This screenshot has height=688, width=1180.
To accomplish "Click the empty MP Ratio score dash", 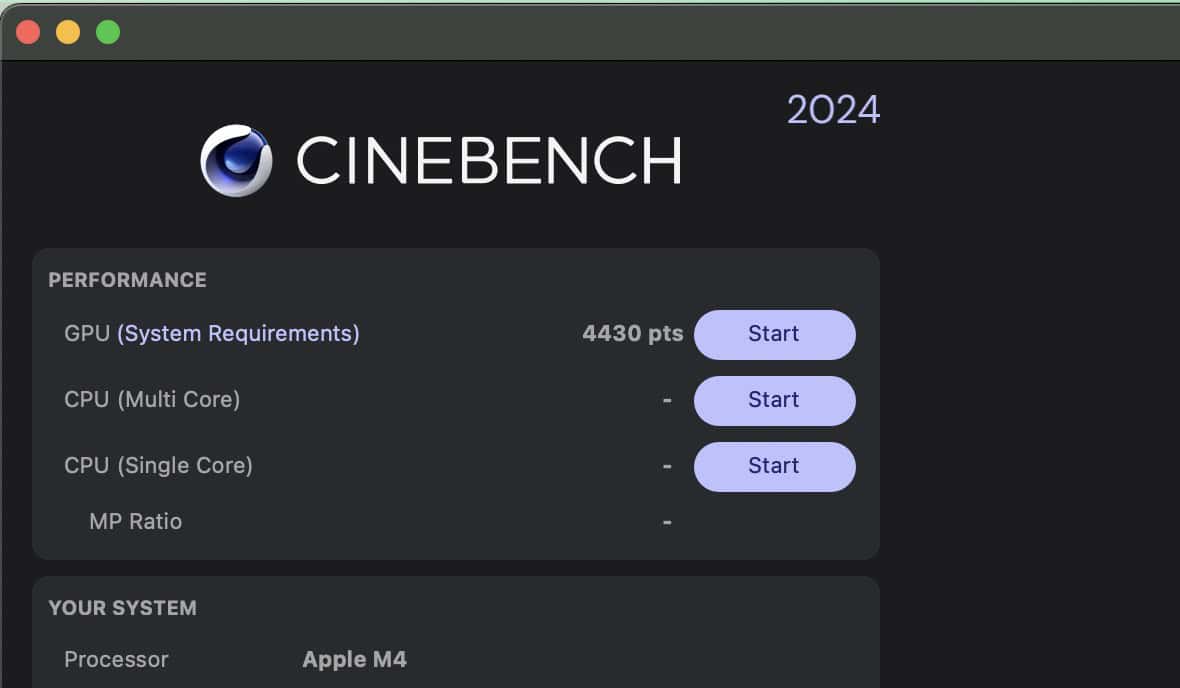I will point(667,522).
